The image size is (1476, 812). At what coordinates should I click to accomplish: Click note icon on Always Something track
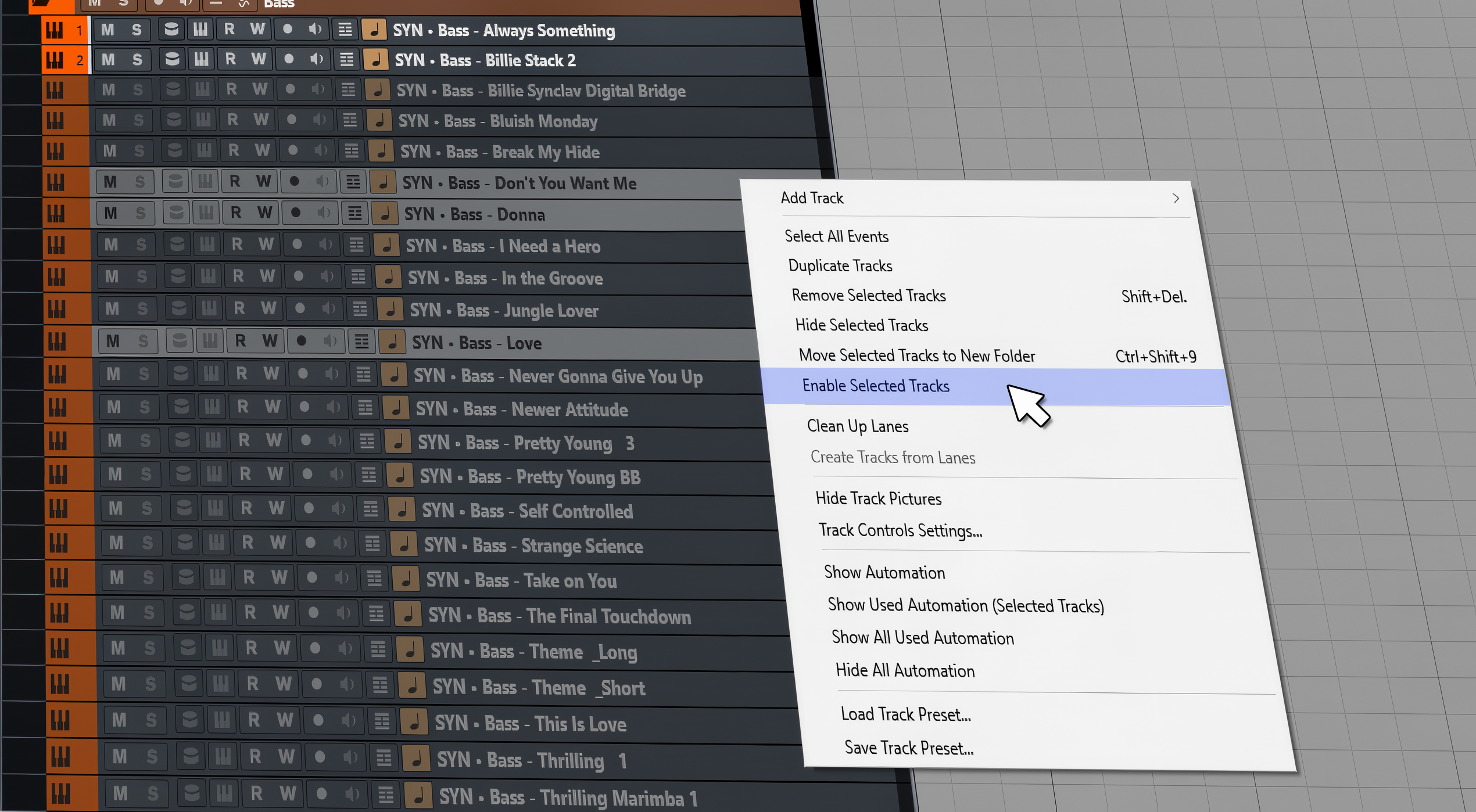(374, 30)
